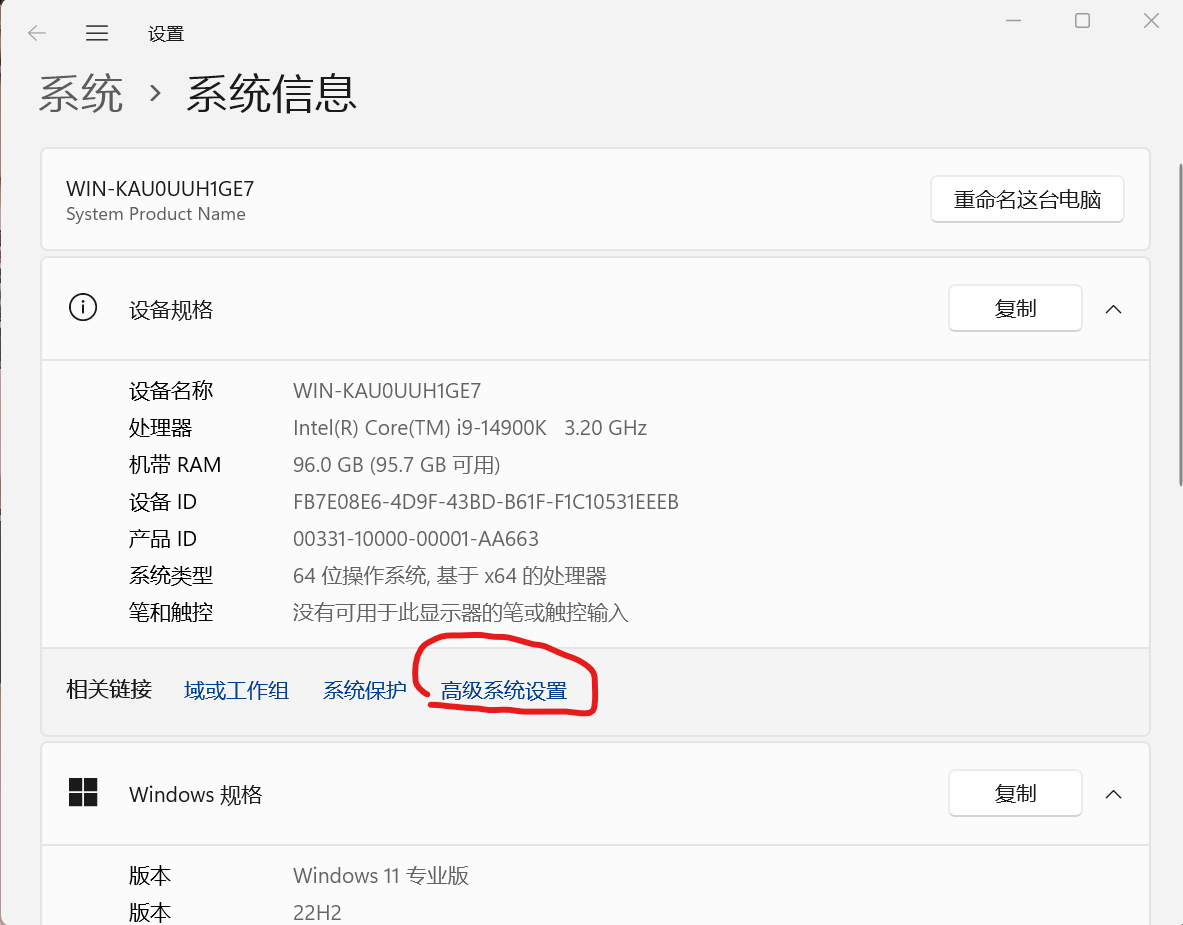The image size is (1183, 925).
Task: Navigate to 系统 breadcrumb
Action: pos(81,94)
